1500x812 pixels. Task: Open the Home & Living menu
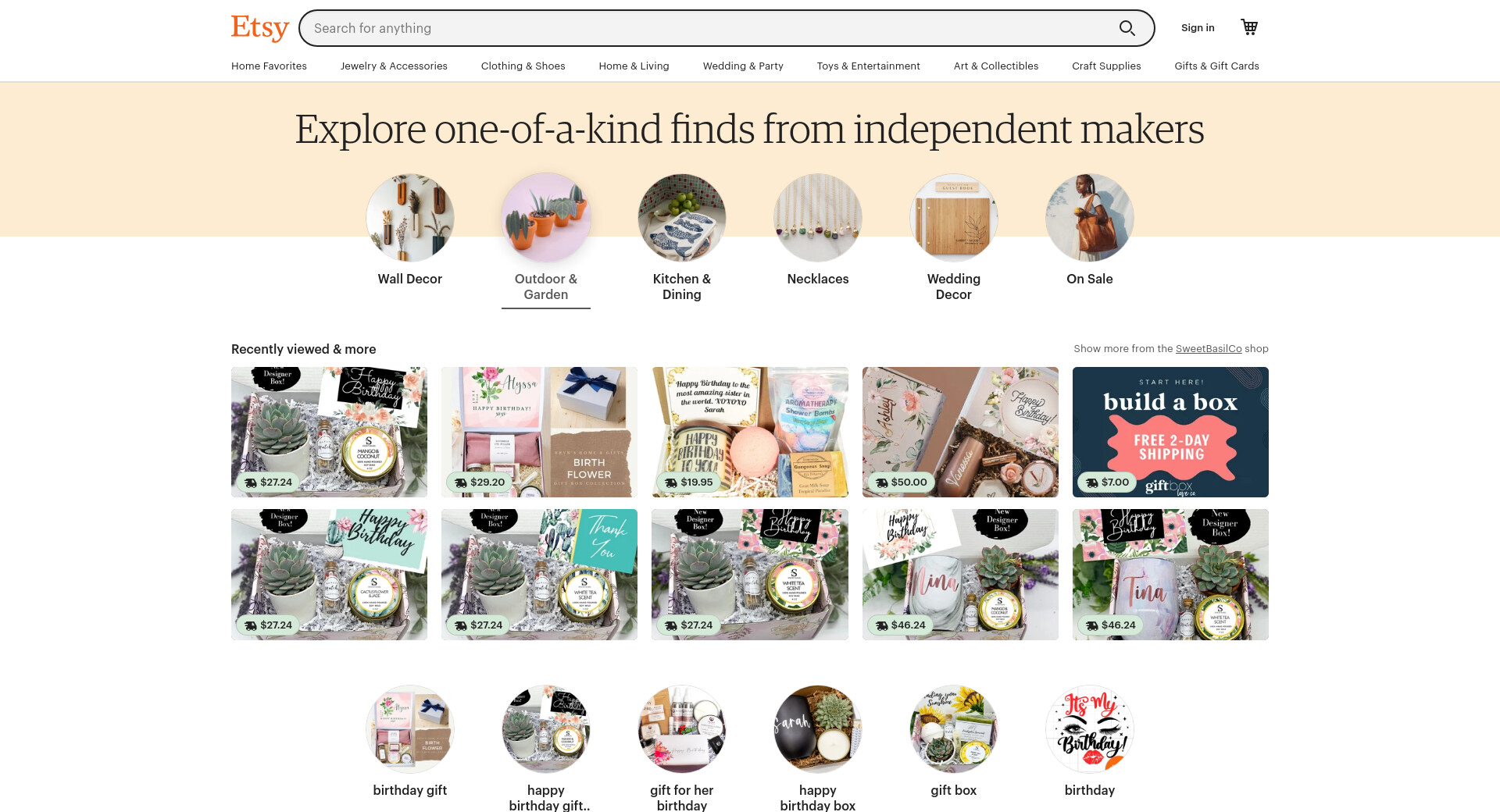pos(634,66)
